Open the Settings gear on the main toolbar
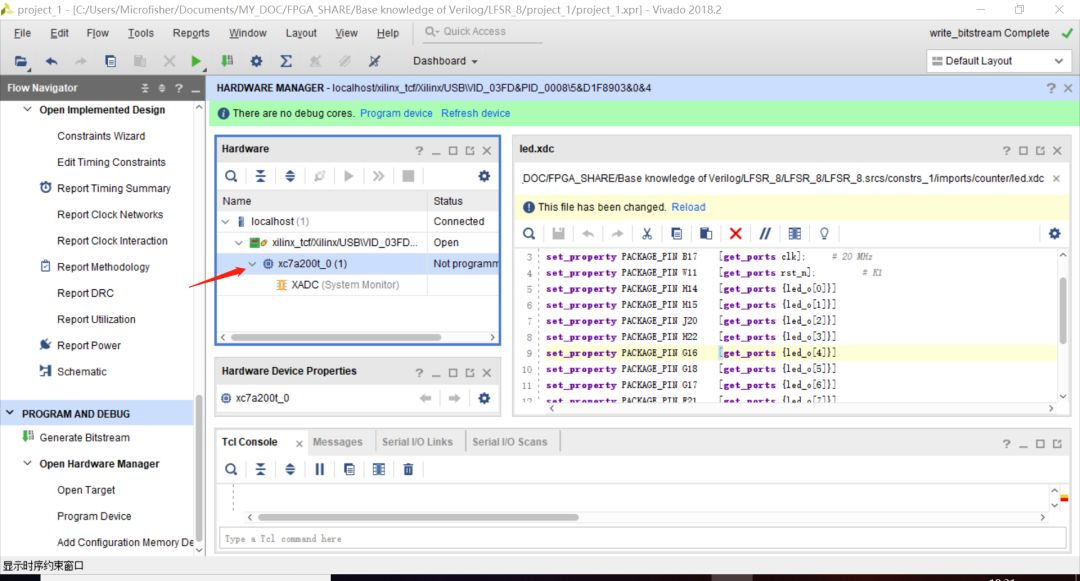 [256, 60]
